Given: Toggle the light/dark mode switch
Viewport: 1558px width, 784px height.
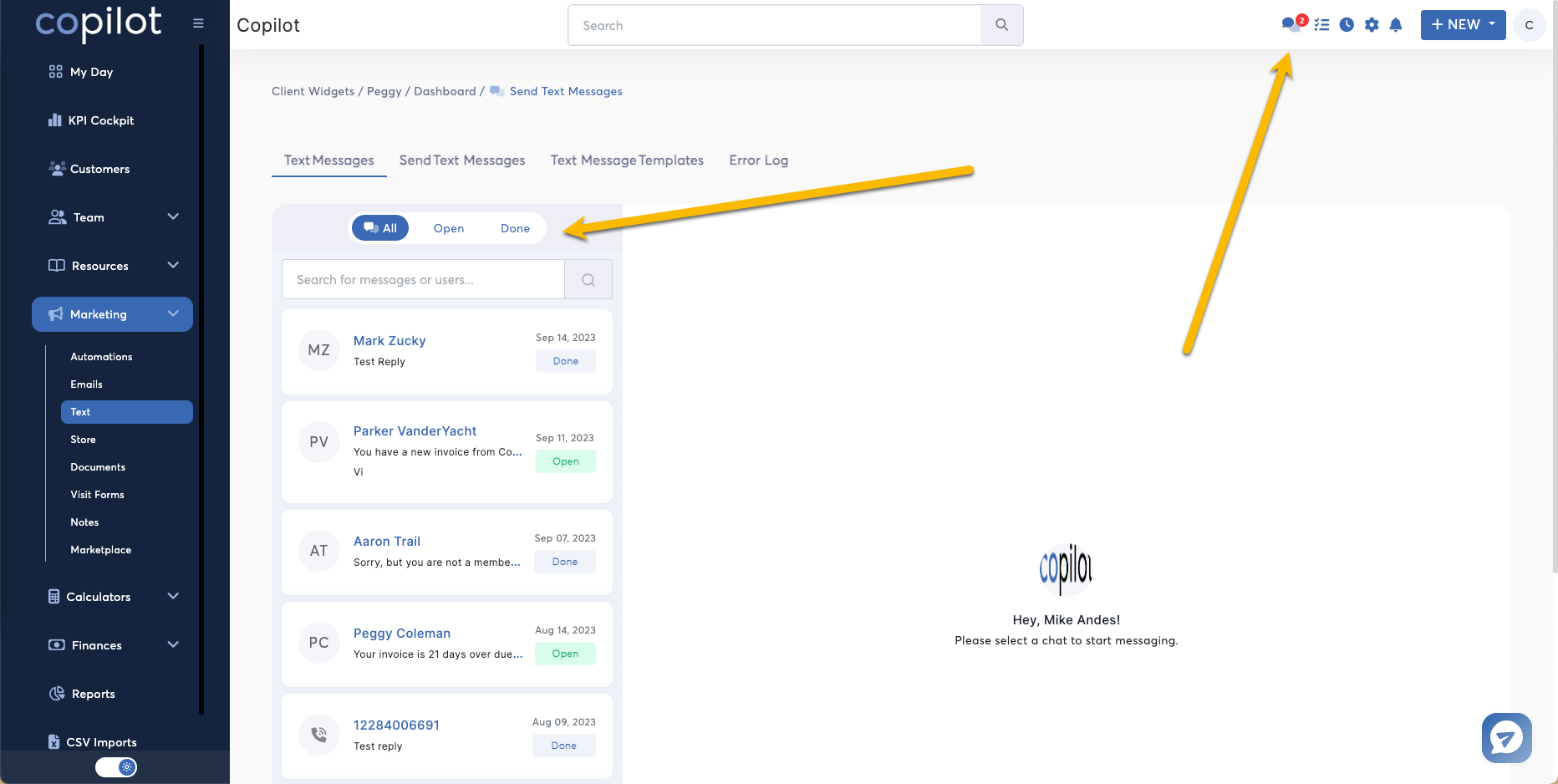Looking at the screenshot, I should click(116, 767).
